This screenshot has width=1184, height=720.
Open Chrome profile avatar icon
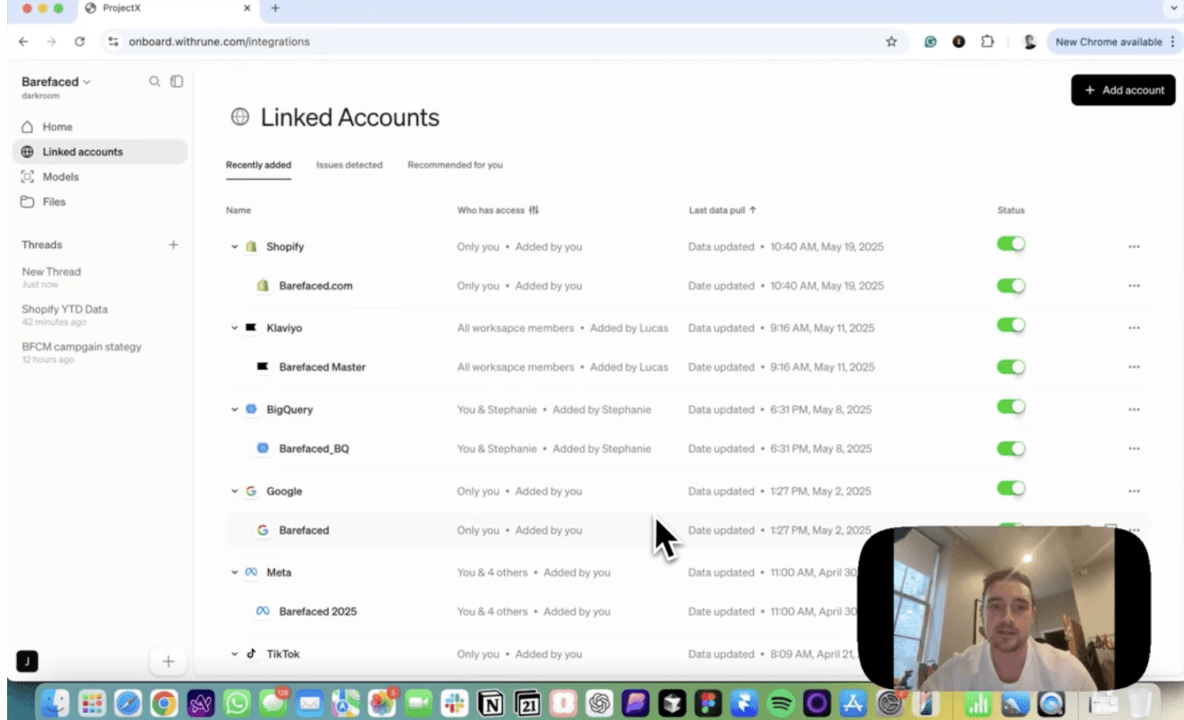(x=1029, y=42)
